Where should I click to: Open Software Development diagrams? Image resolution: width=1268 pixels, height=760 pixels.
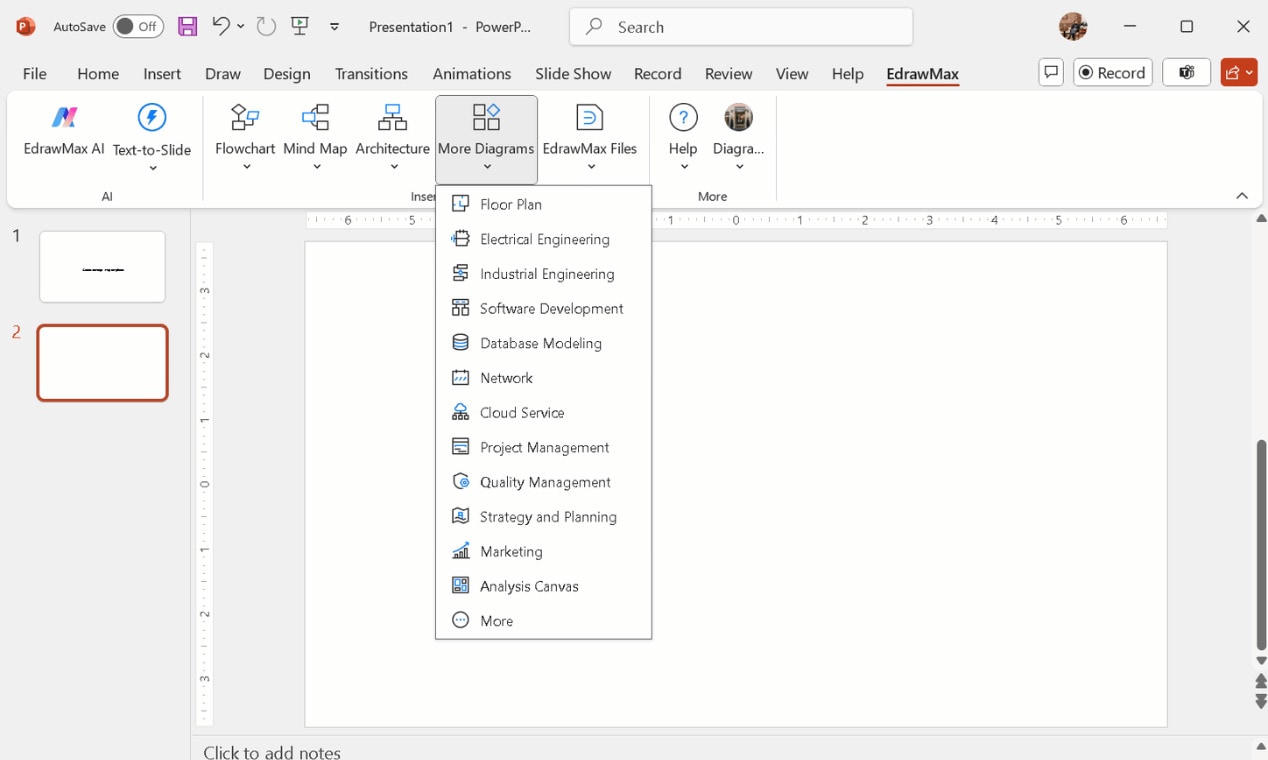tap(544, 309)
